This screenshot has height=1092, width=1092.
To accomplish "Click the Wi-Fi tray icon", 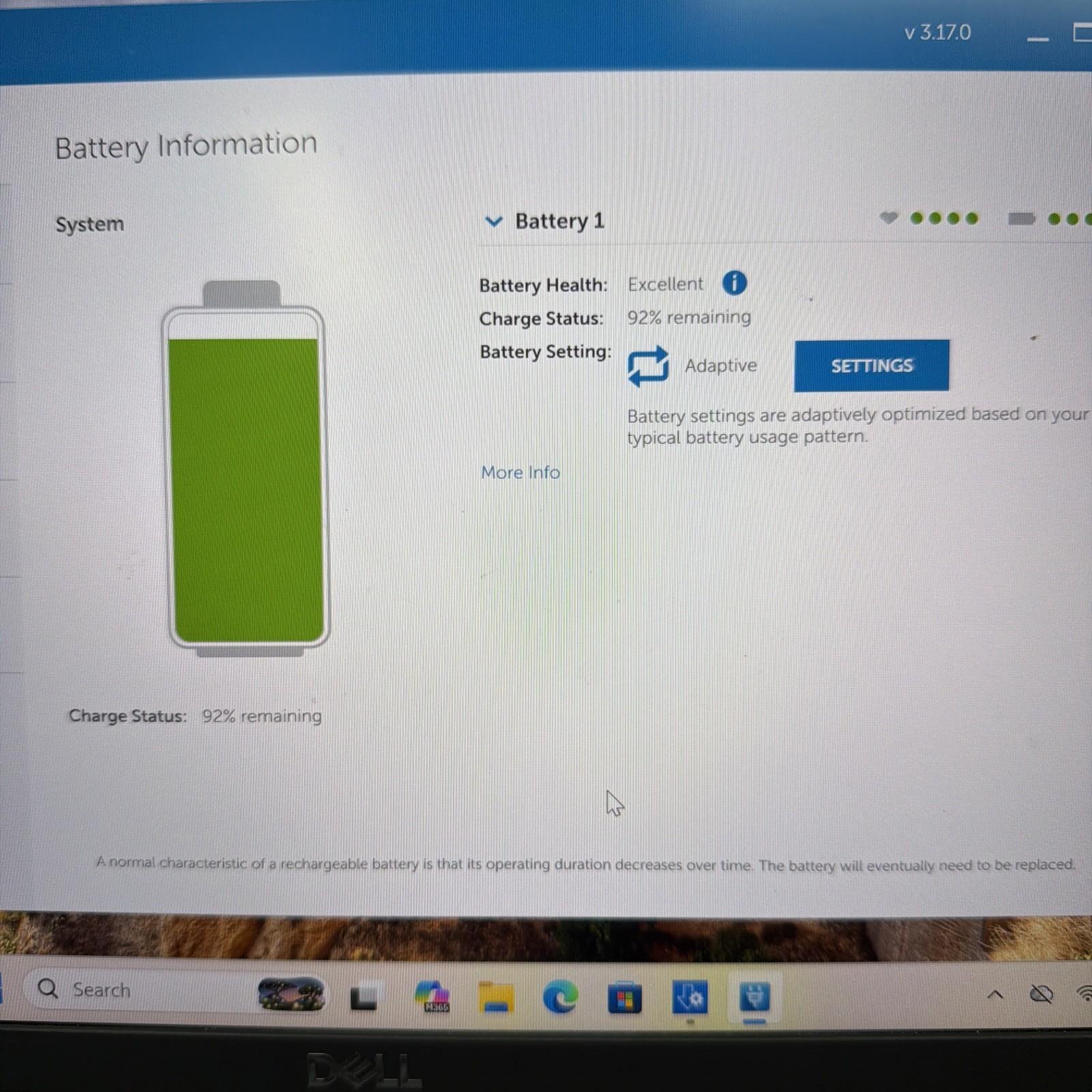I will [x=1084, y=994].
